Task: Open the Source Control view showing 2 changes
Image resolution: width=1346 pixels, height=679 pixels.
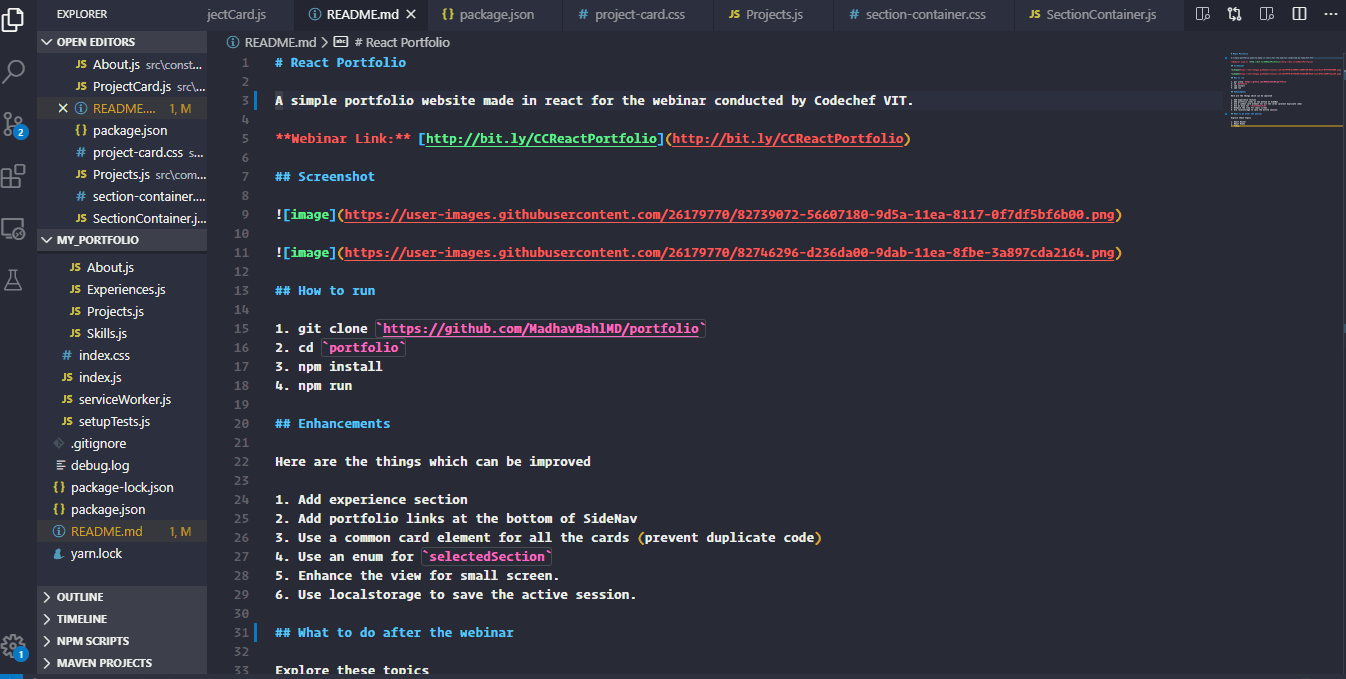Action: tap(14, 122)
